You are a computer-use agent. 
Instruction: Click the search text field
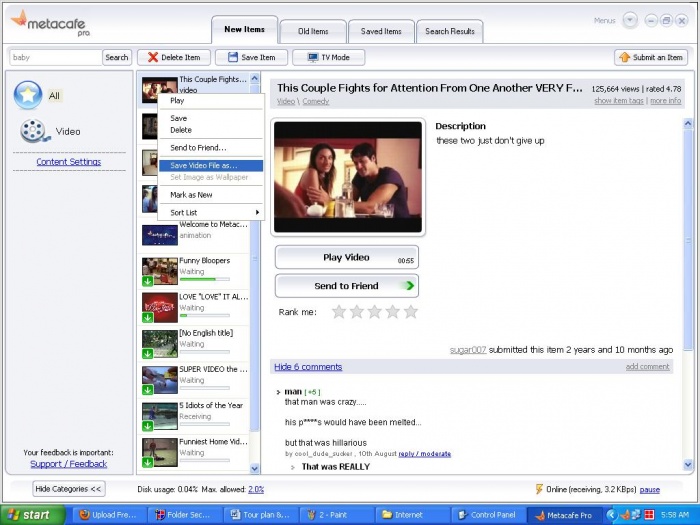click(56, 58)
